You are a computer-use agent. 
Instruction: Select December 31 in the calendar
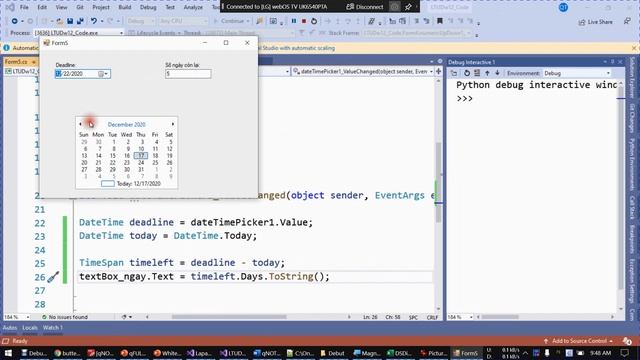pyautogui.click(x=141, y=169)
